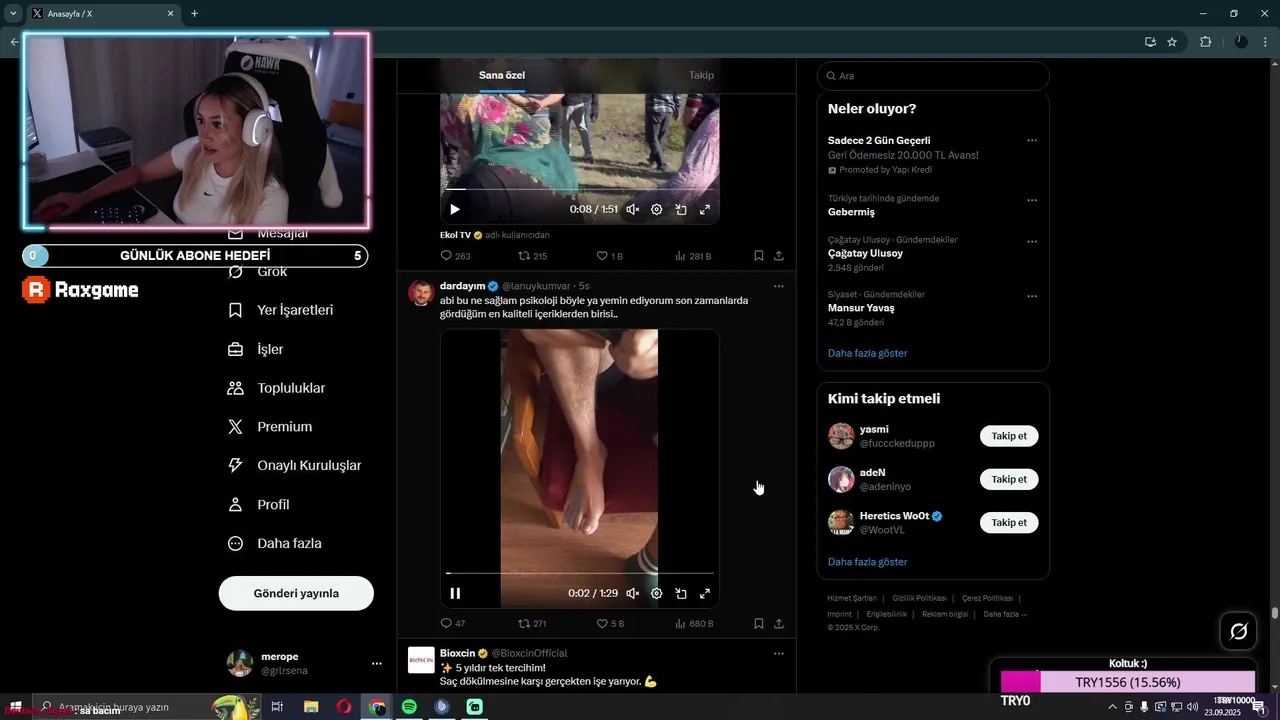Repost the dardayım post (271)
This screenshot has height=720, width=1280.
pyautogui.click(x=532, y=623)
